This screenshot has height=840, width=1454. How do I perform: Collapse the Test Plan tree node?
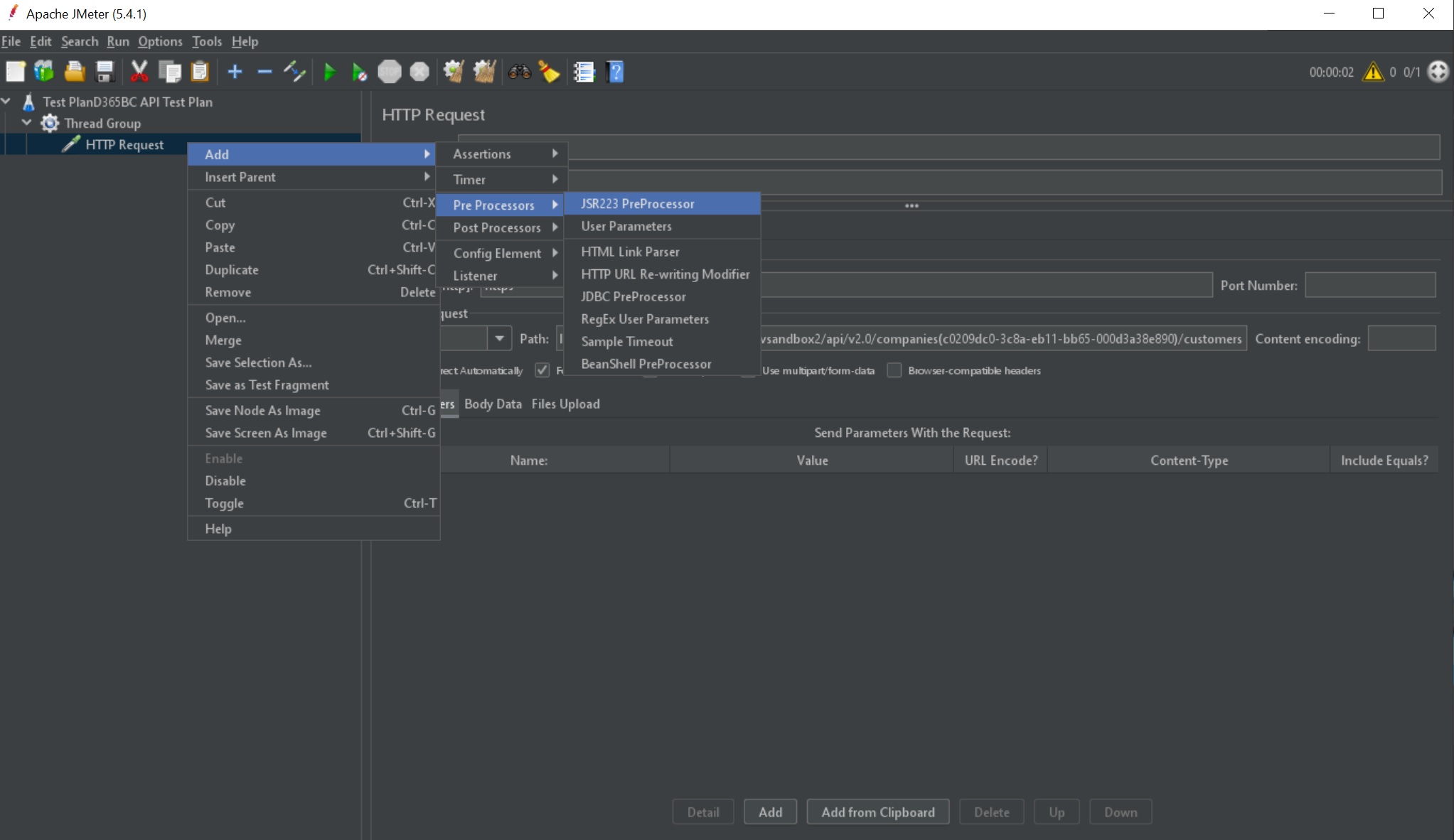[6, 102]
